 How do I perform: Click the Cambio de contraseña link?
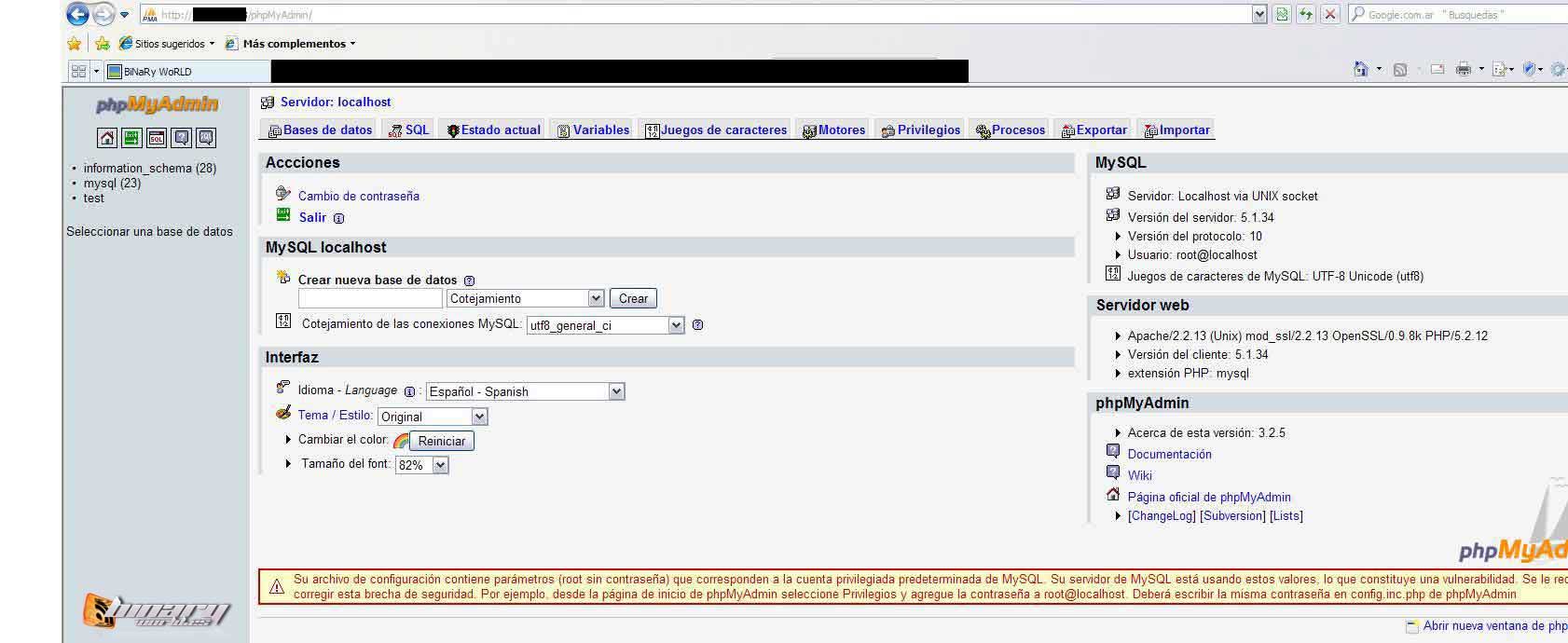coord(359,196)
